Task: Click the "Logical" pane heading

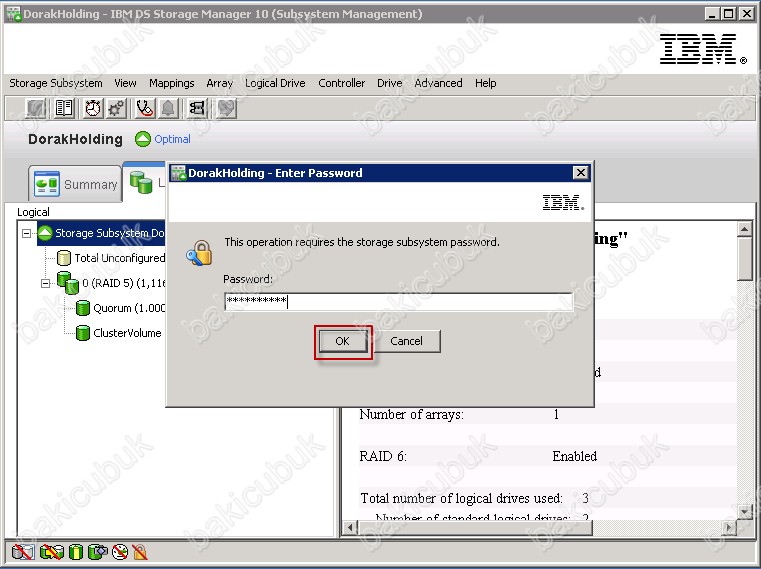Action: 33,212
